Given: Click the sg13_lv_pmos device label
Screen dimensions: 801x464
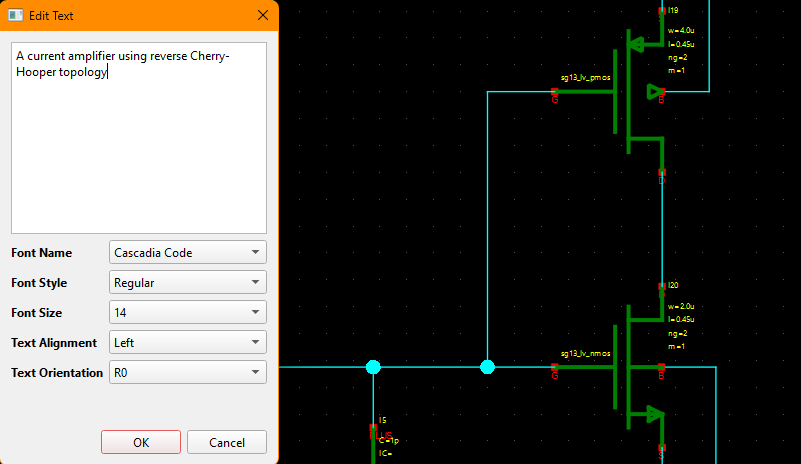Looking at the screenshot, I should (x=586, y=77).
